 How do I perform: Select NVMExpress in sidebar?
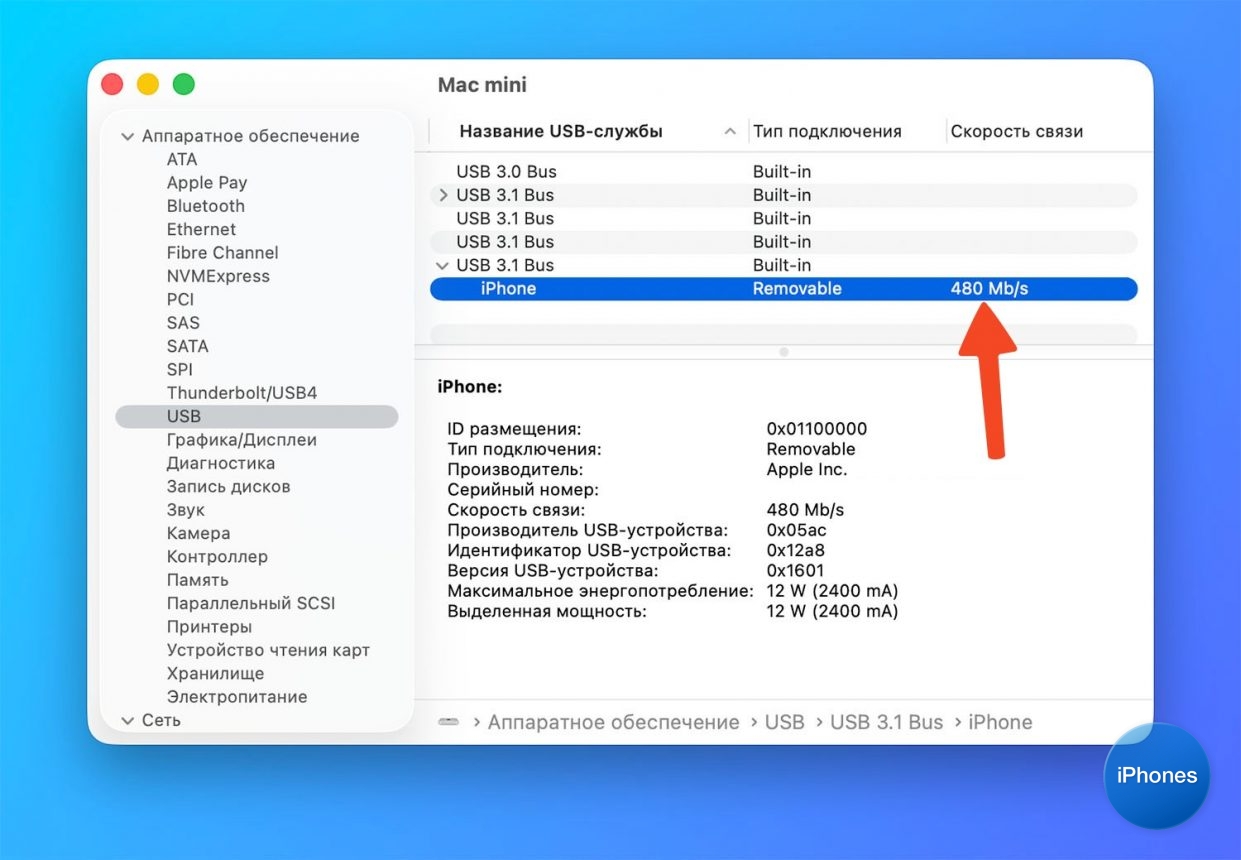[218, 276]
